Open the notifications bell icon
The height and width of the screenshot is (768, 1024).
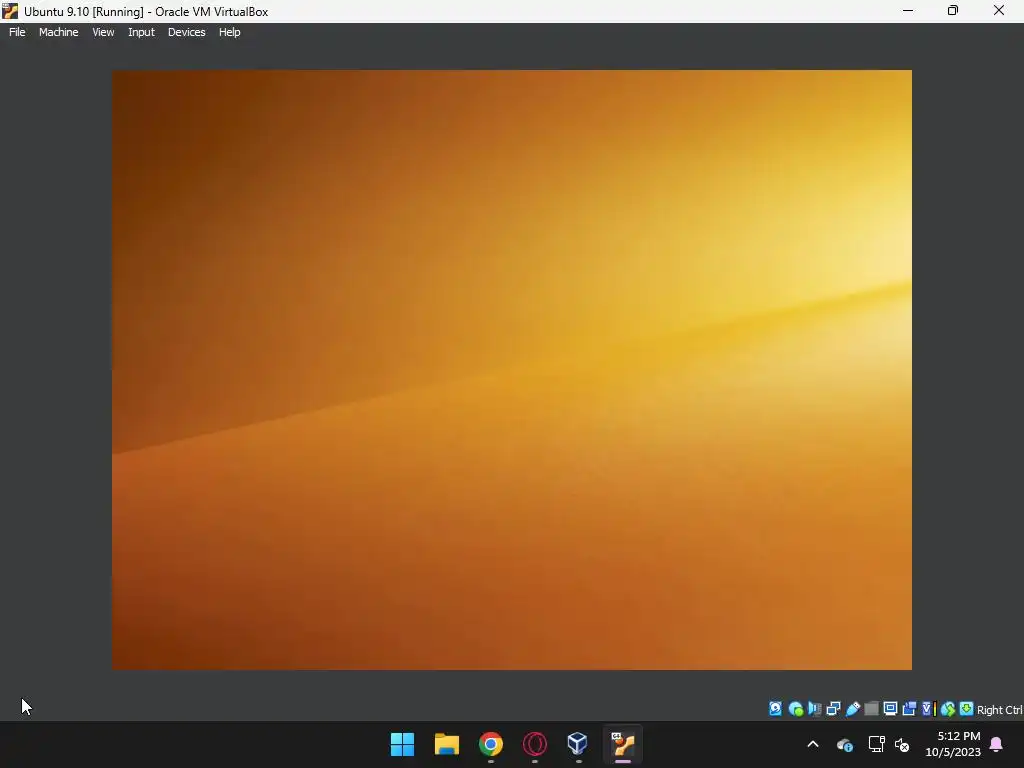(996, 744)
